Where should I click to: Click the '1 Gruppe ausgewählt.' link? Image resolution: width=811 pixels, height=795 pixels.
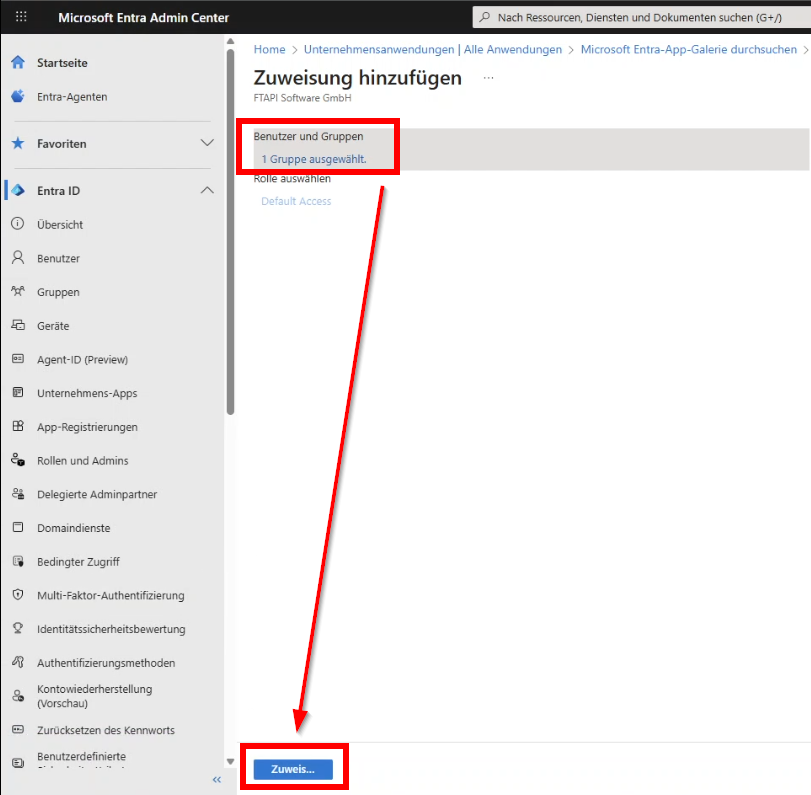click(314, 159)
